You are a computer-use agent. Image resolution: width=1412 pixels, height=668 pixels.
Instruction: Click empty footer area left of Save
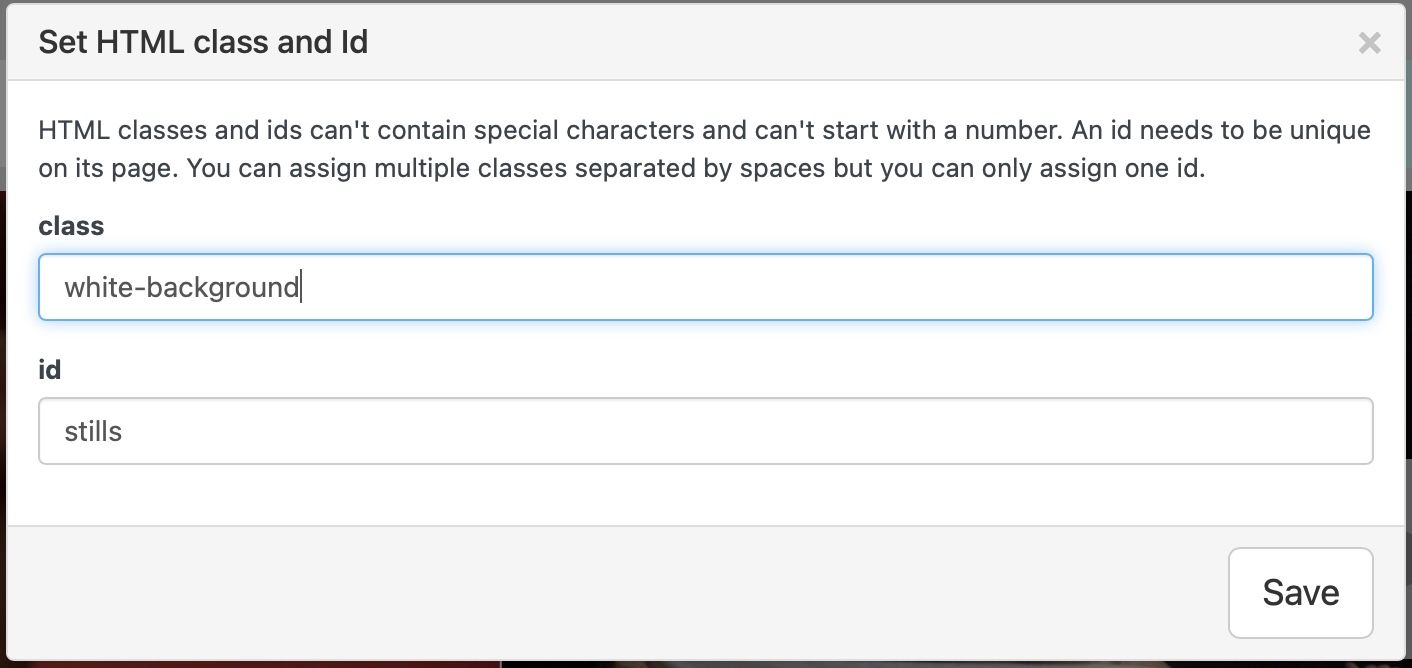pos(600,593)
